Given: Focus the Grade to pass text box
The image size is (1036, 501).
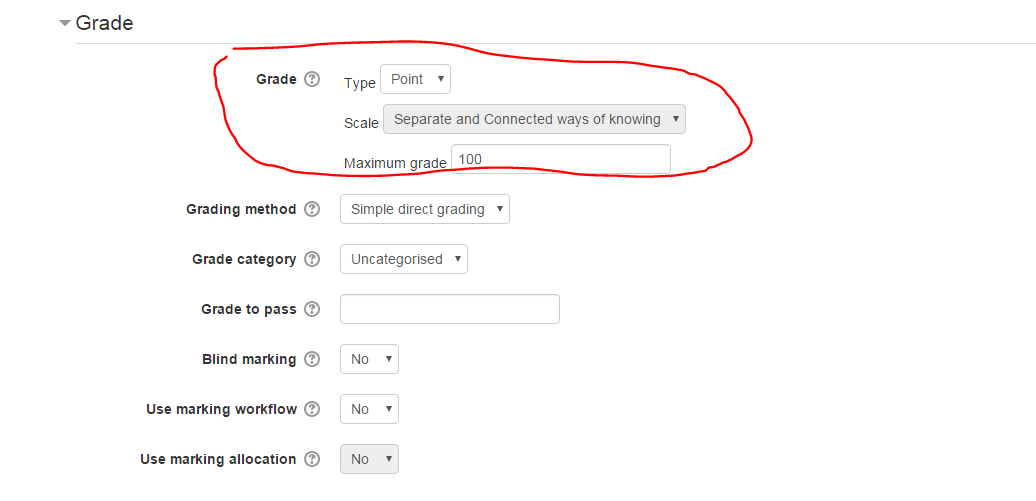Looking at the screenshot, I should pyautogui.click(x=450, y=309).
